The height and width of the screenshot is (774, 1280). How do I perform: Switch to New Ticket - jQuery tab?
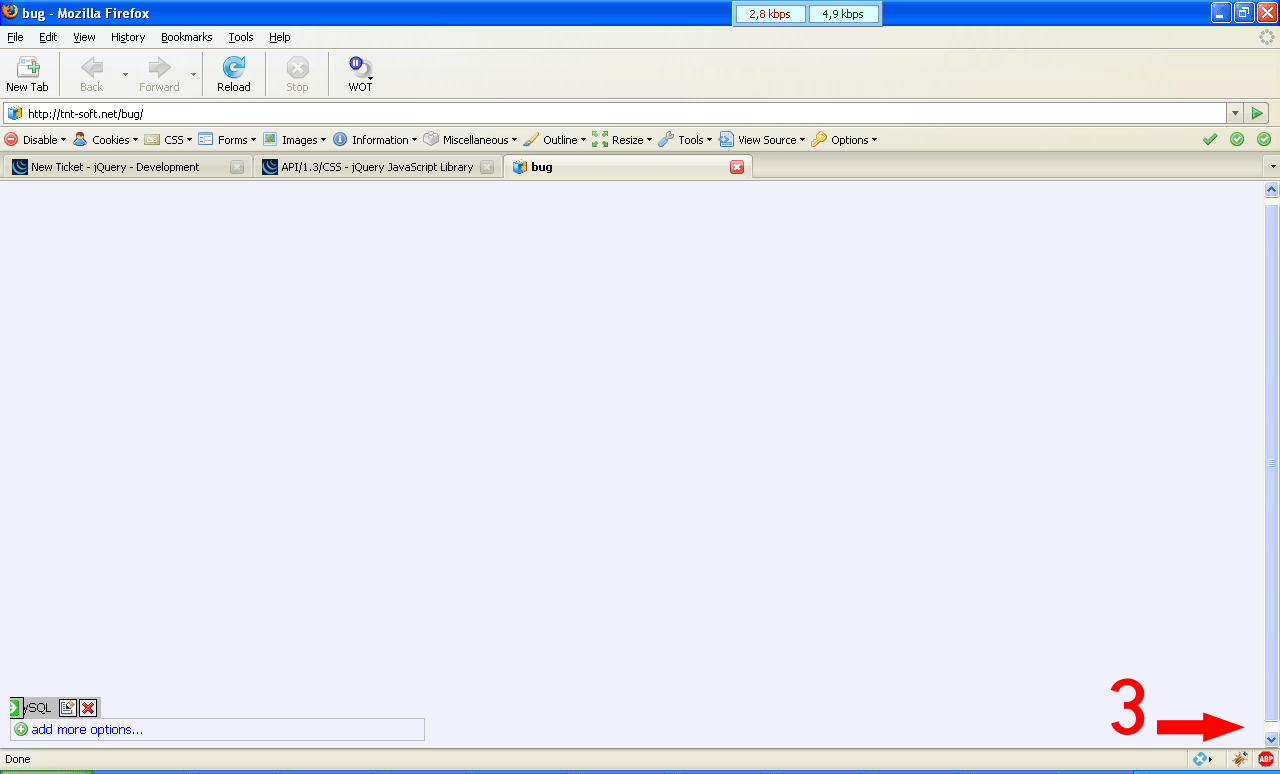[x=115, y=167]
